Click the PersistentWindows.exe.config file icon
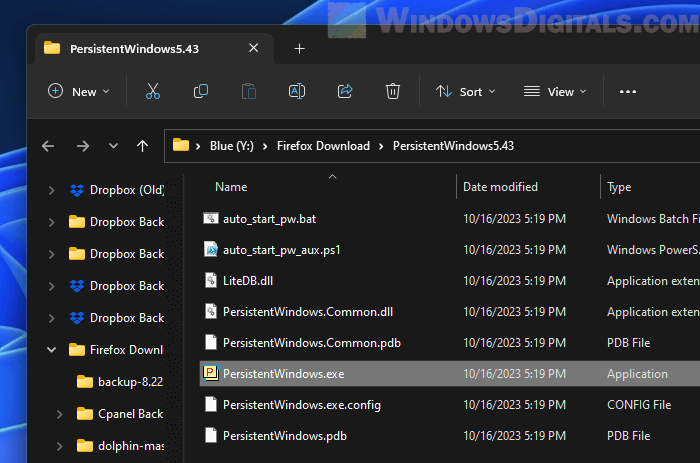 (x=211, y=404)
